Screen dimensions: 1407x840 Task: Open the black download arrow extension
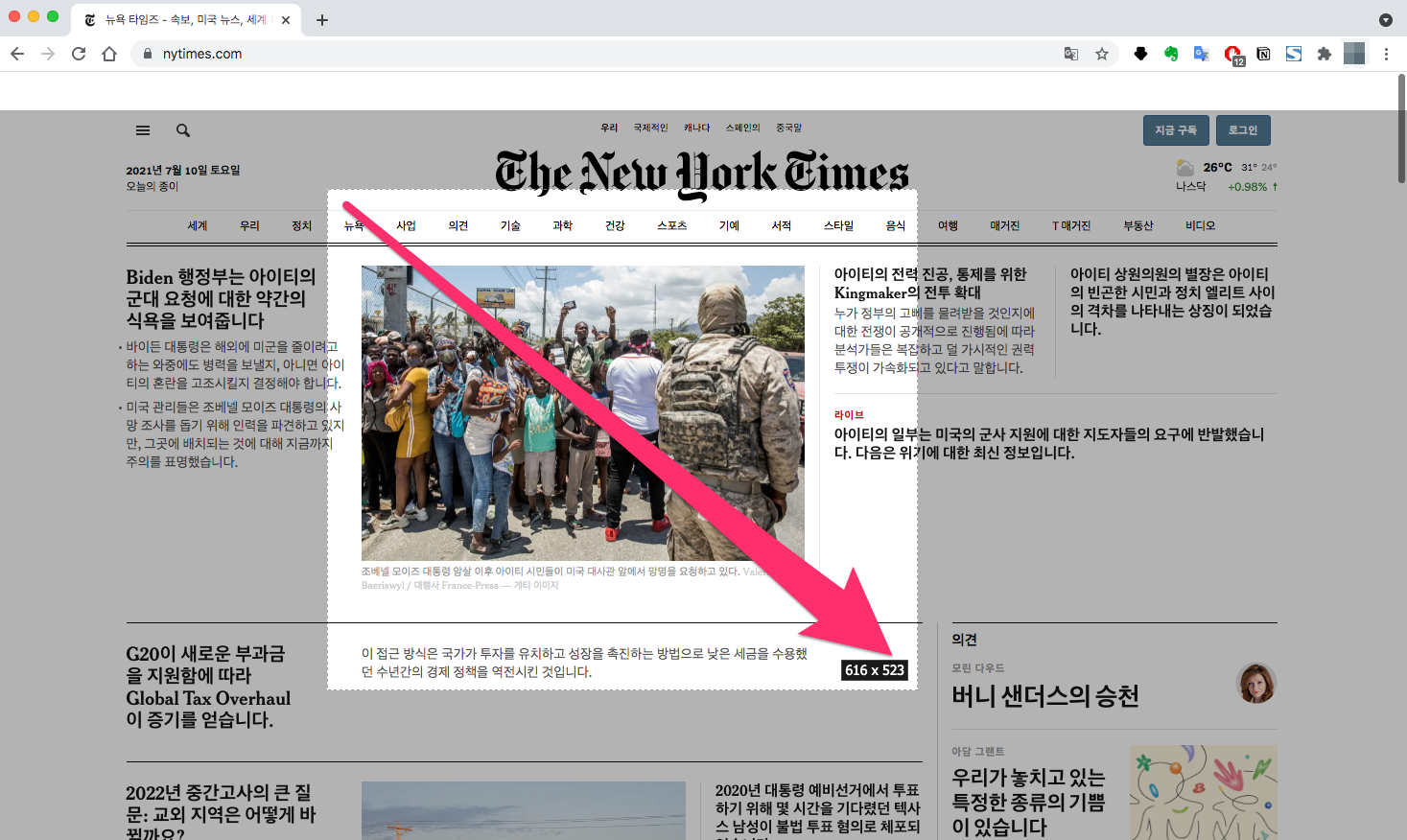[x=1140, y=54]
